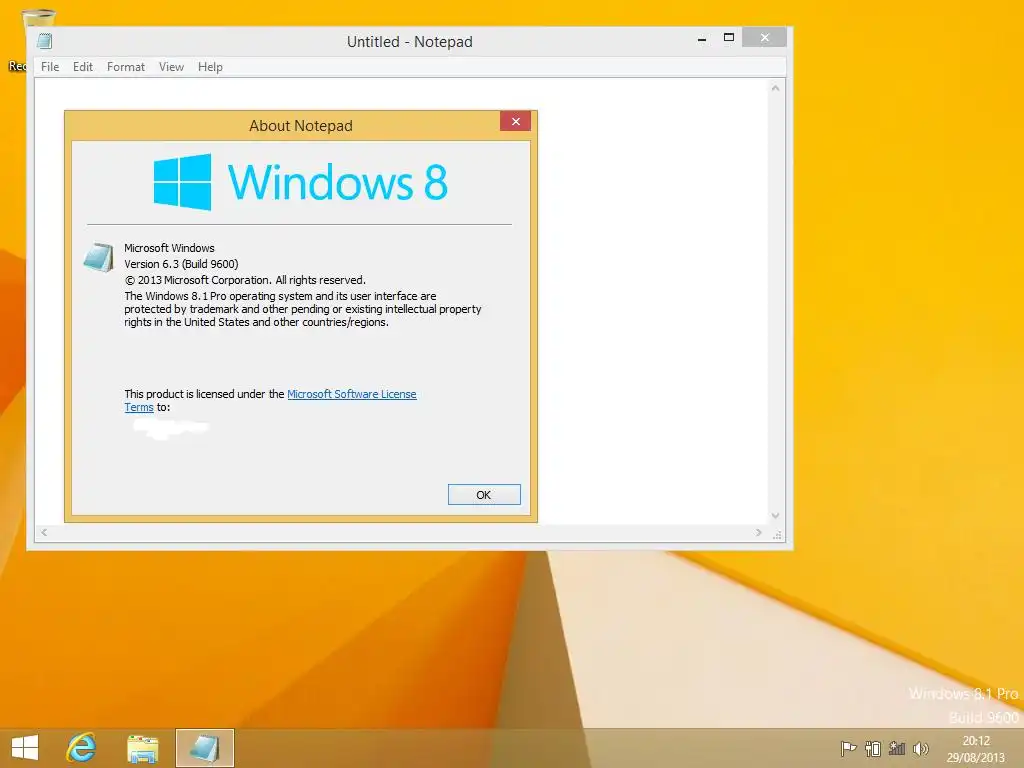This screenshot has height=768, width=1024.
Task: Click the 'About Notepad' title text
Action: point(300,125)
